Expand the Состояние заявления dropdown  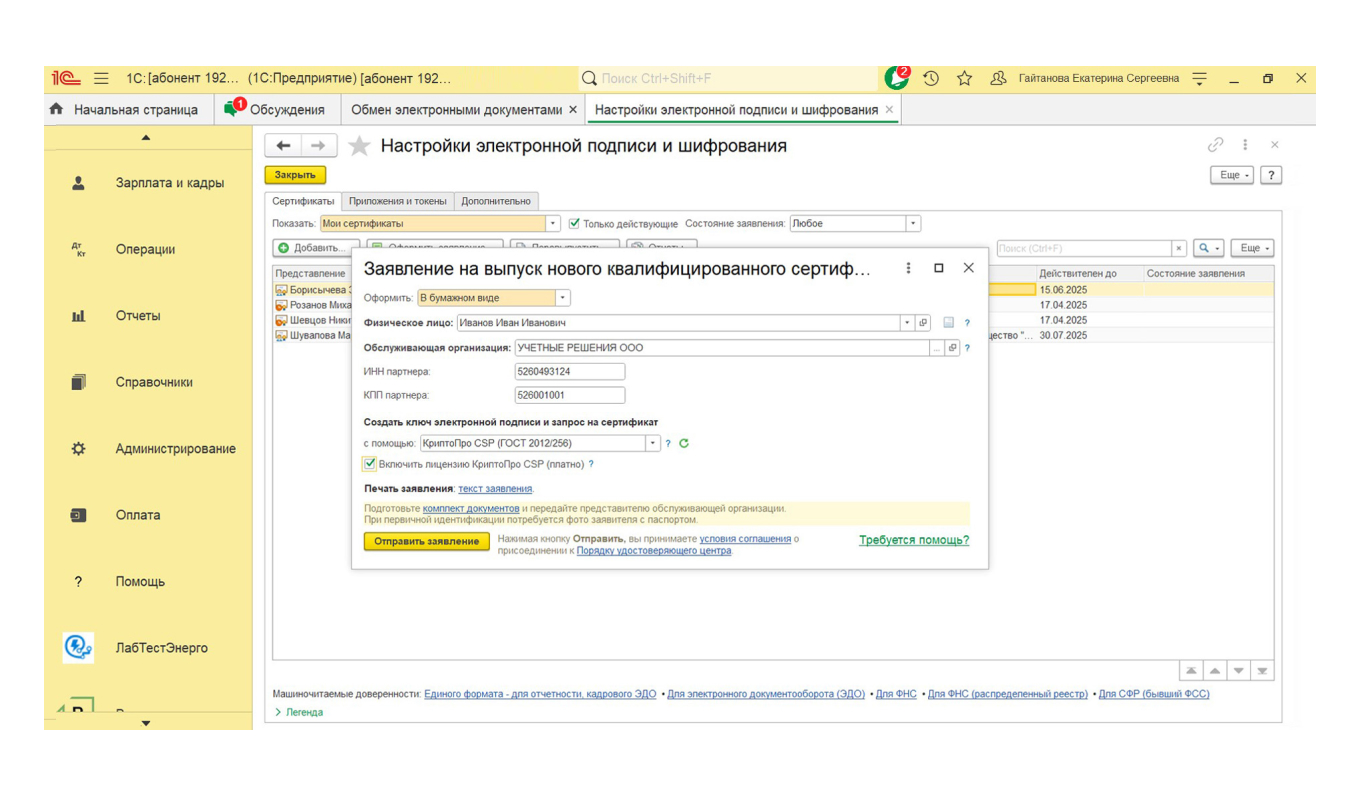pos(911,223)
